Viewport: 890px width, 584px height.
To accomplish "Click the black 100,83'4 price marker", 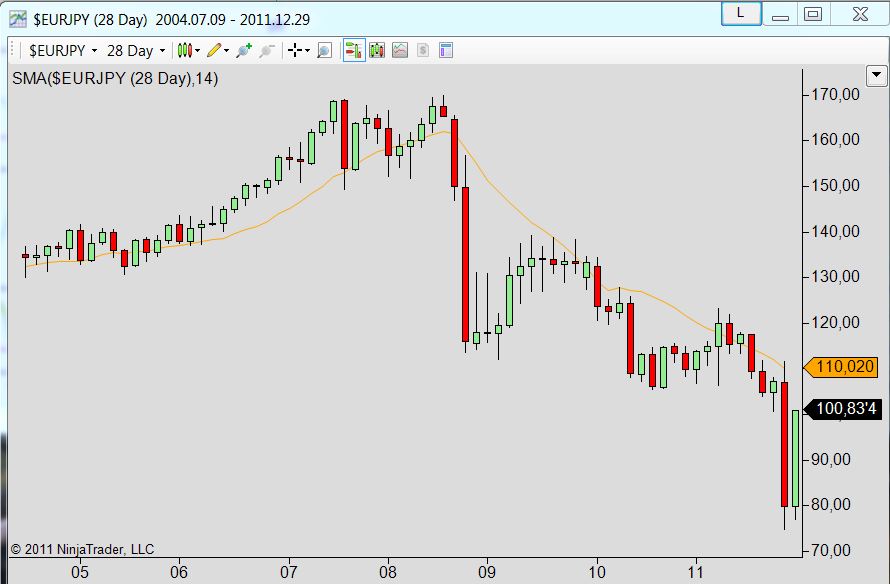I will pos(843,409).
